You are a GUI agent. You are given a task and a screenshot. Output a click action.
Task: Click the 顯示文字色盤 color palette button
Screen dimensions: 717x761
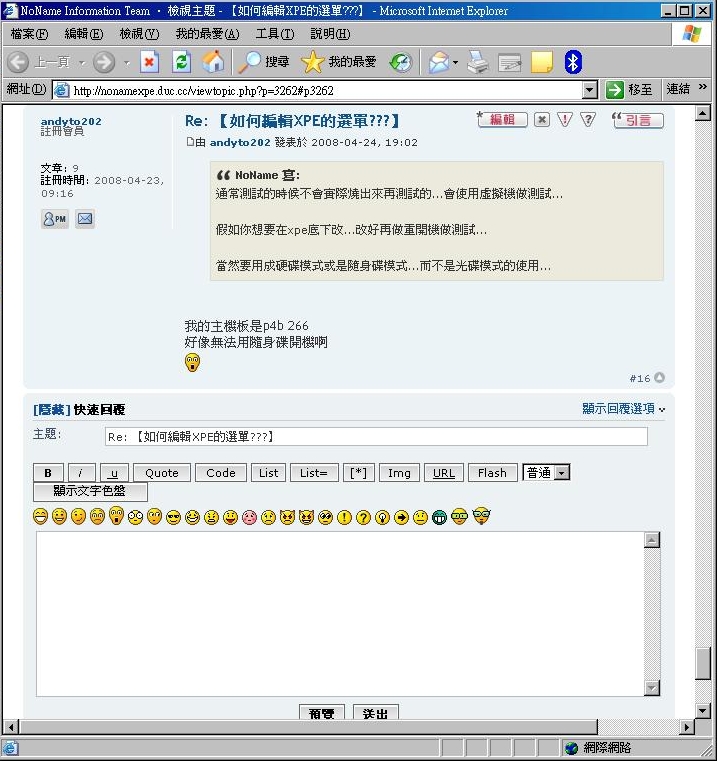click(x=90, y=492)
